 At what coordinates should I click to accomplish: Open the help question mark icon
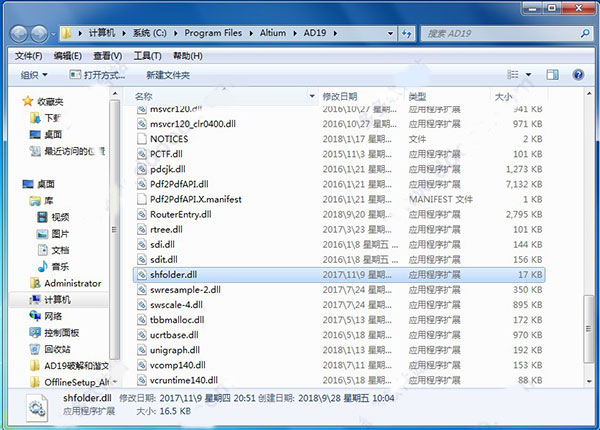tap(578, 75)
